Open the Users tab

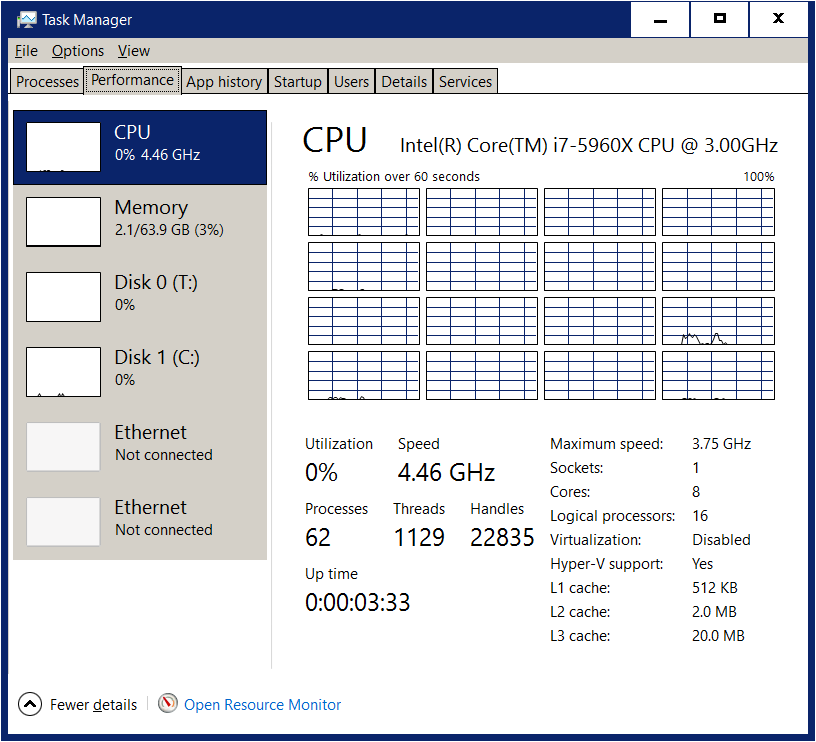point(351,82)
